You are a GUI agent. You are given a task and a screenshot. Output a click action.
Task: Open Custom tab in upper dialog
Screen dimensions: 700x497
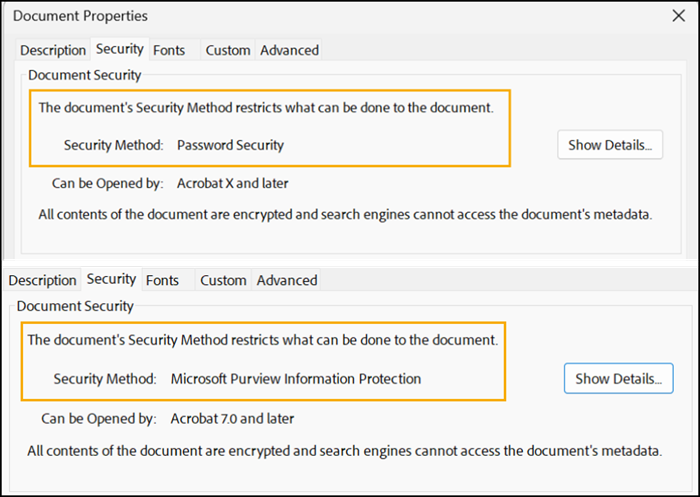coord(228,50)
